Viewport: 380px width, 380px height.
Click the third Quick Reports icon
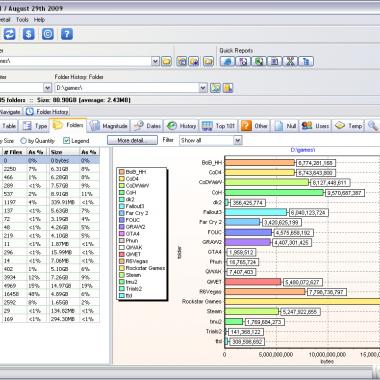pyautogui.click(x=259, y=61)
